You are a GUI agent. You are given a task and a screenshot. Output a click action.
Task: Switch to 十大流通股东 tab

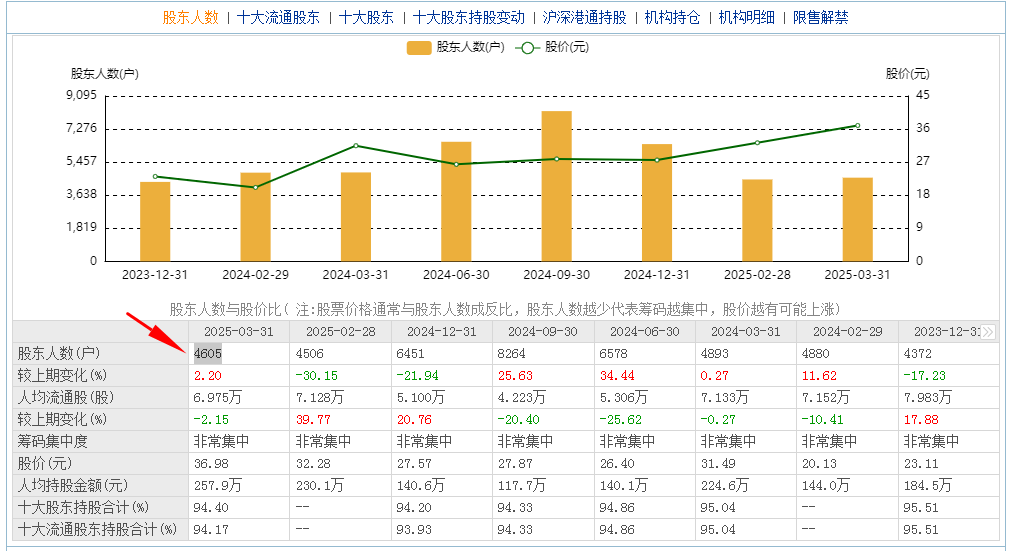[278, 17]
